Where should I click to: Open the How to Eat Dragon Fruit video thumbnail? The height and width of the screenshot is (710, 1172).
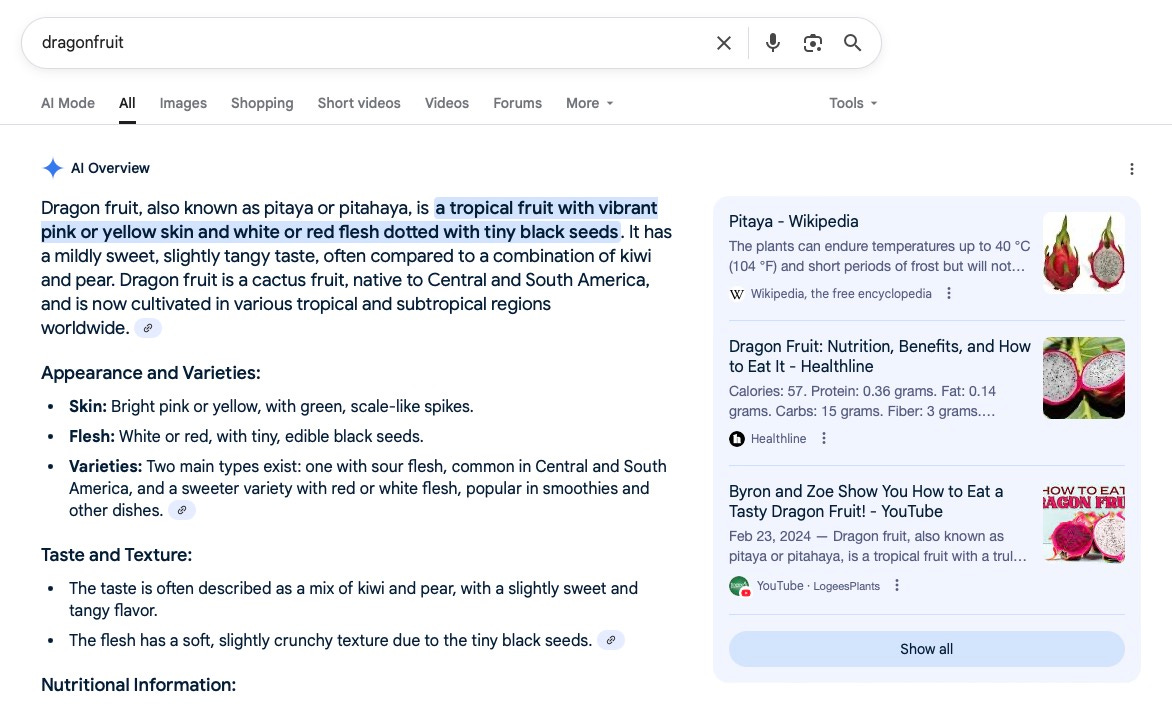point(1083,523)
